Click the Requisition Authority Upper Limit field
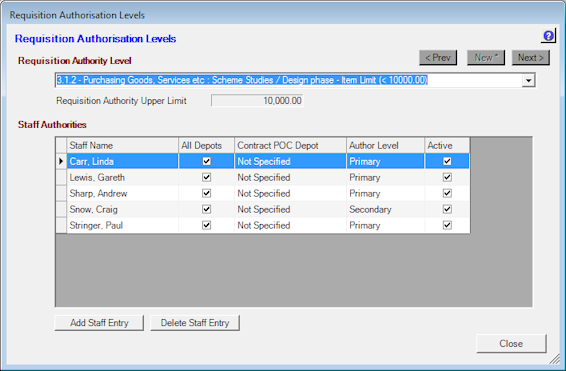566x371 pixels. click(x=257, y=101)
